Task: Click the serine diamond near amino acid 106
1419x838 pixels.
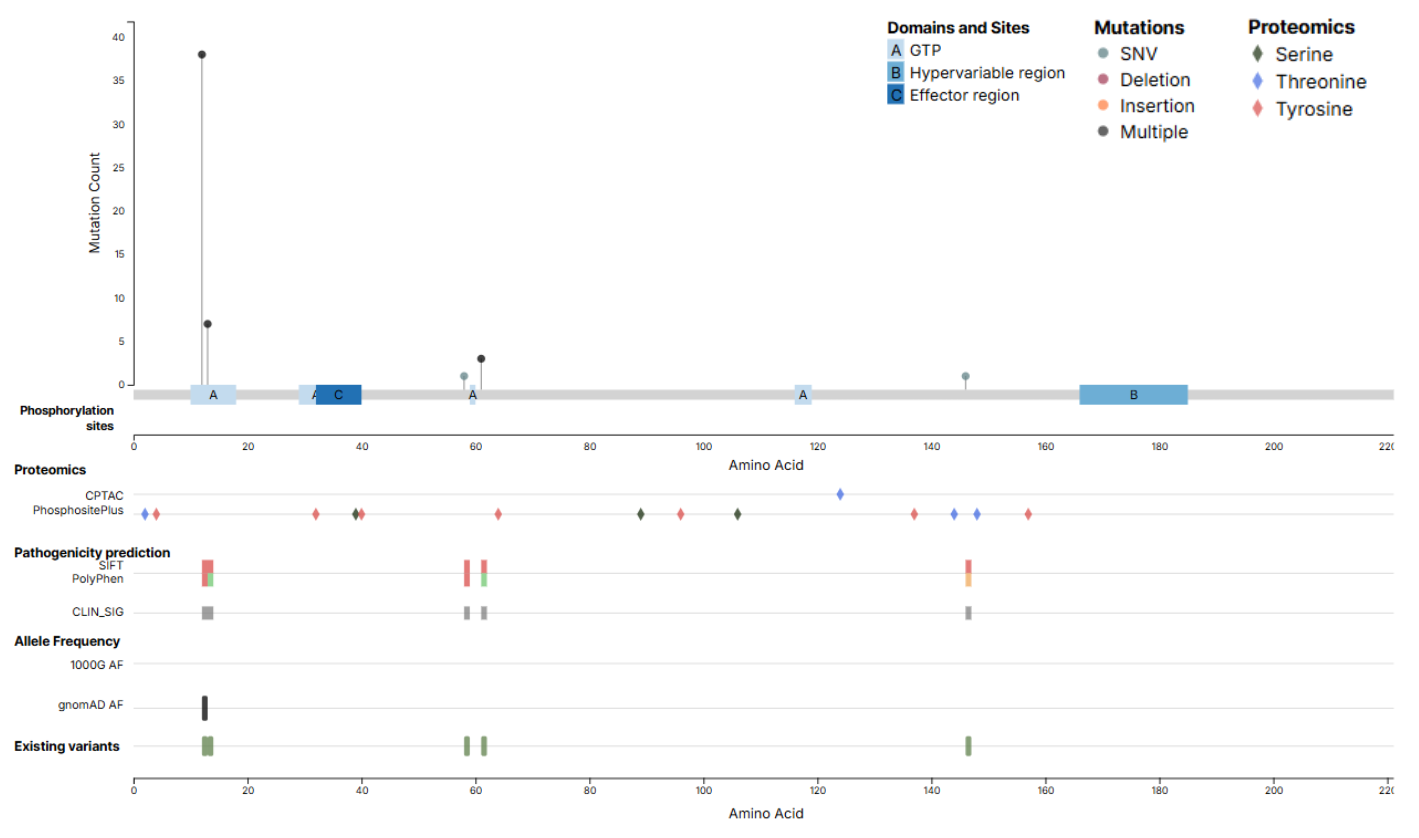Action: pyautogui.click(x=738, y=514)
